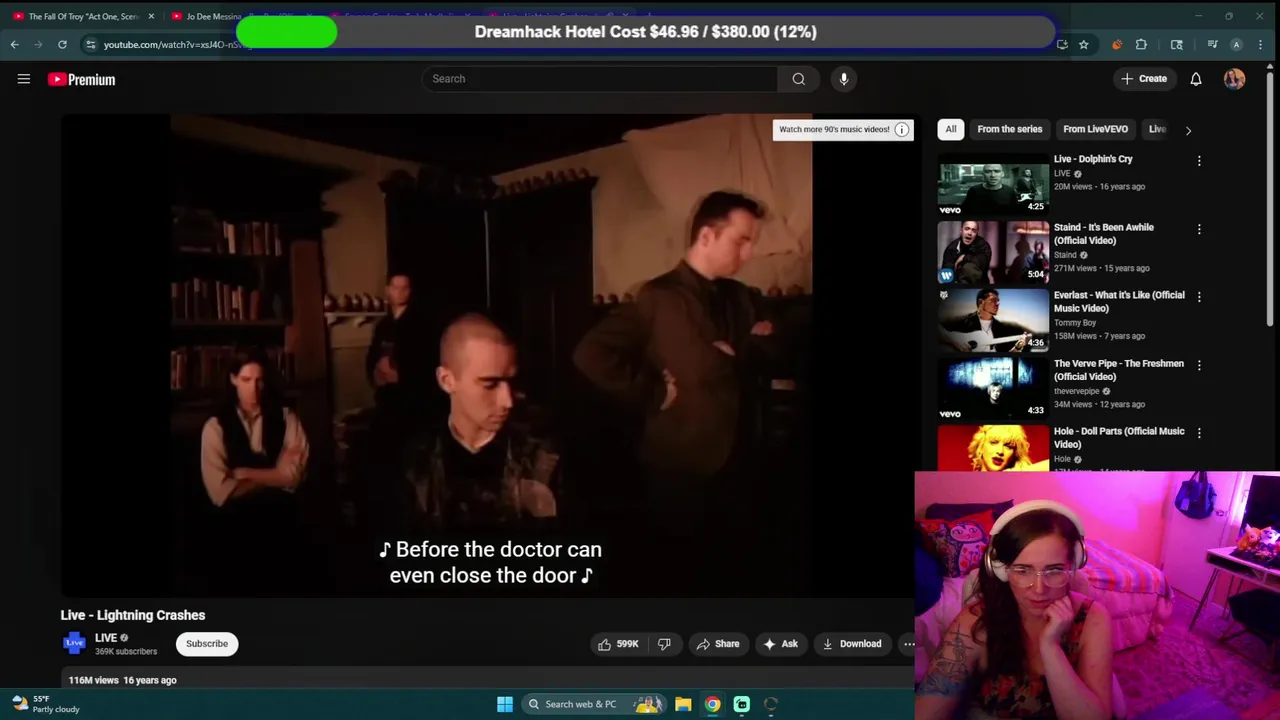Select the All filter chip
1280x720 pixels.
(x=951, y=129)
